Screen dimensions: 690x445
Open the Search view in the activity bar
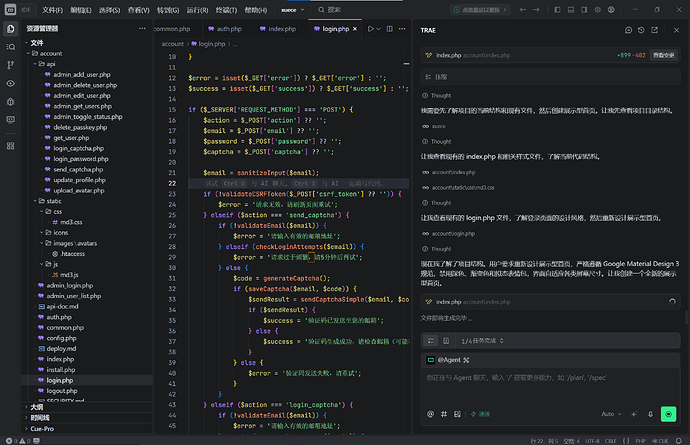(x=11, y=47)
